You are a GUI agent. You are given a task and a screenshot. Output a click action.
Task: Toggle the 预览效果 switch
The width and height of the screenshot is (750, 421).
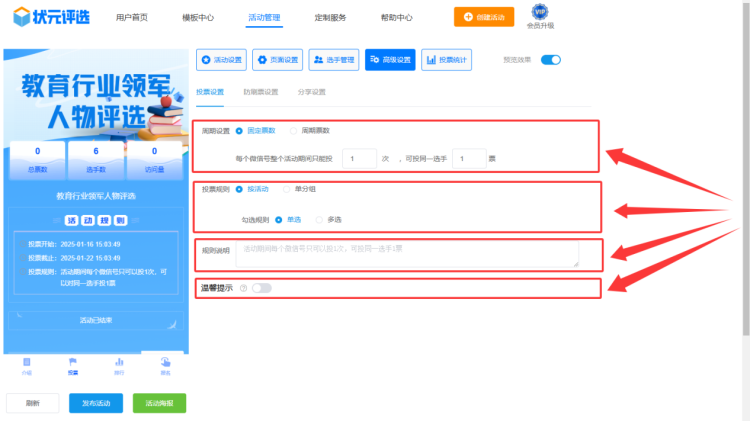click(x=551, y=60)
